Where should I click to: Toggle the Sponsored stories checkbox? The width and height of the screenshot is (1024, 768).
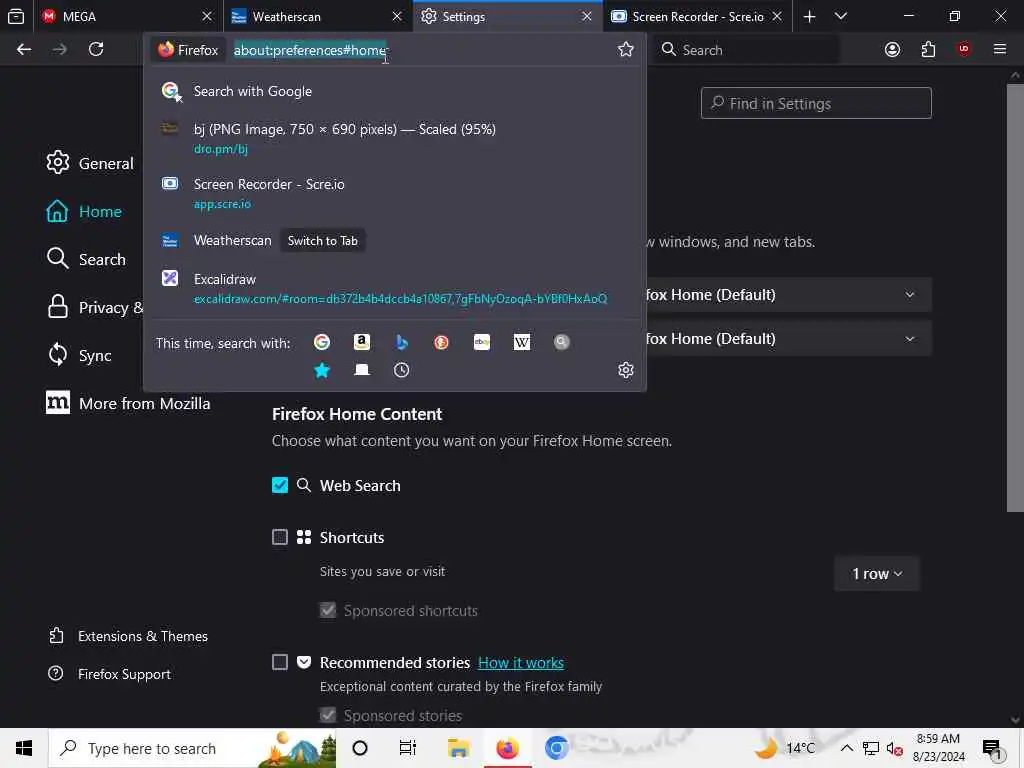click(328, 715)
